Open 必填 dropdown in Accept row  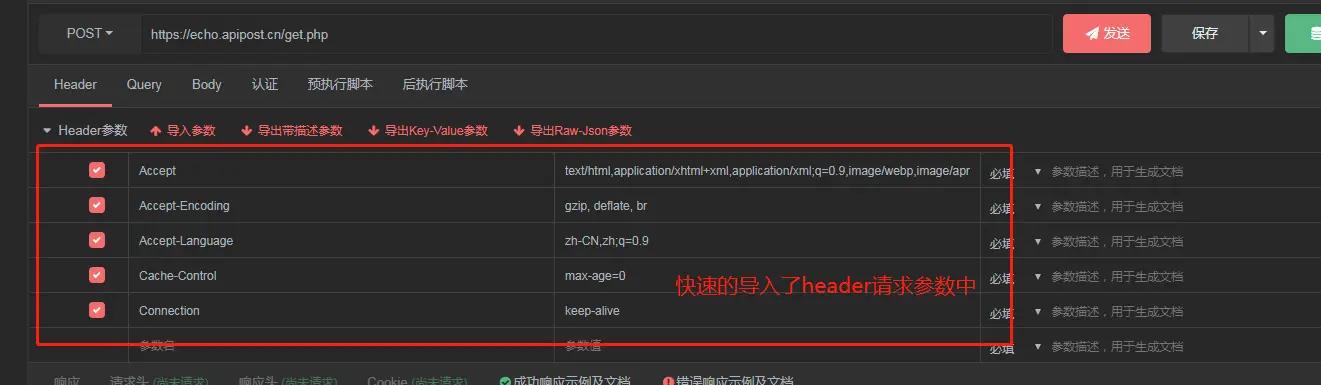(x=1015, y=172)
